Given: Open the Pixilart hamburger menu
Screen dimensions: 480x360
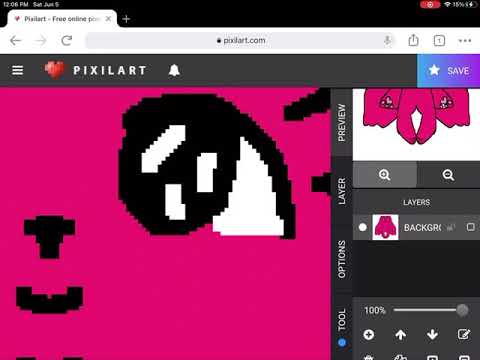Looking at the screenshot, I should 17,70.
